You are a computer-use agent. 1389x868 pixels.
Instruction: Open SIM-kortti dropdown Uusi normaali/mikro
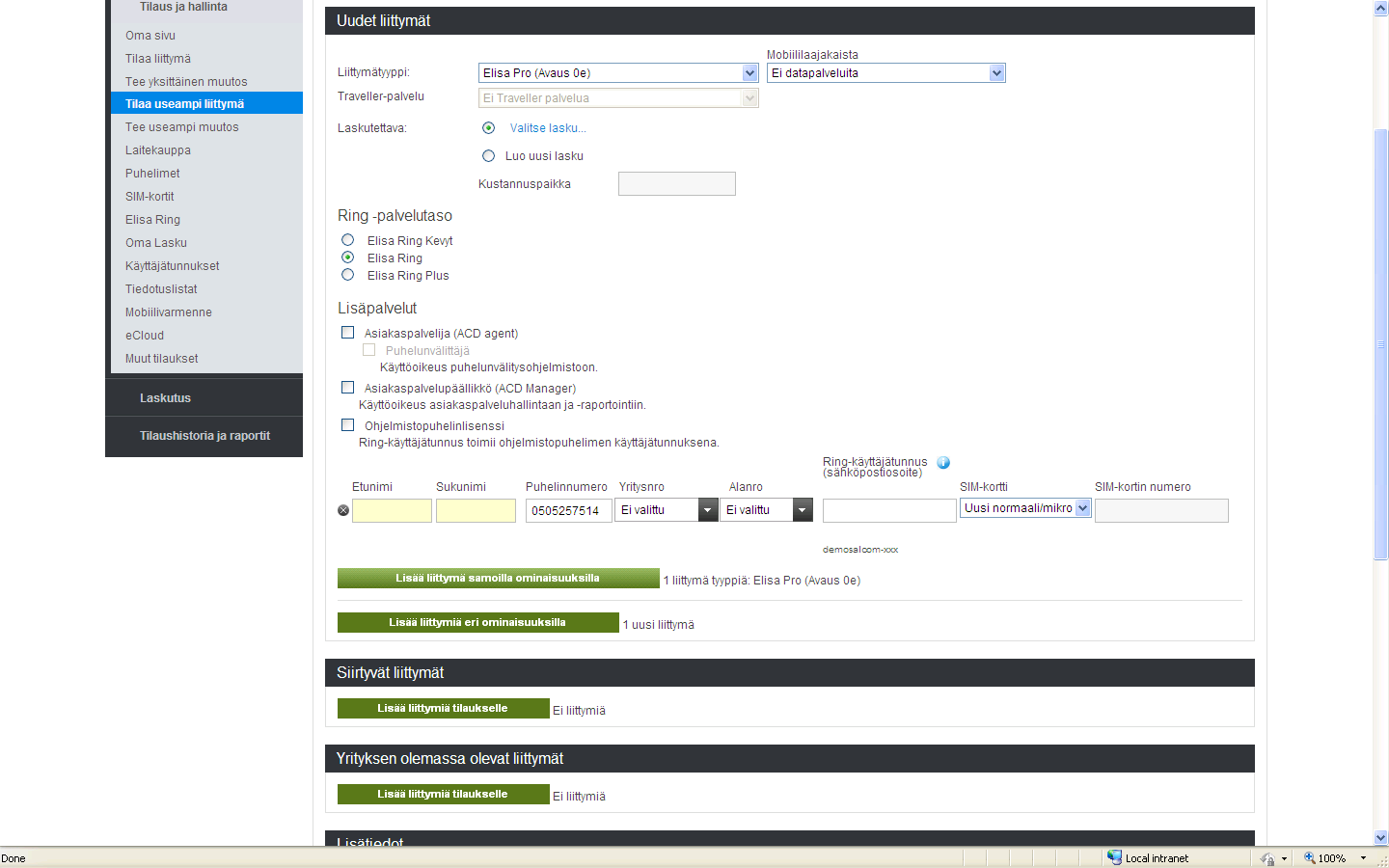click(1025, 508)
